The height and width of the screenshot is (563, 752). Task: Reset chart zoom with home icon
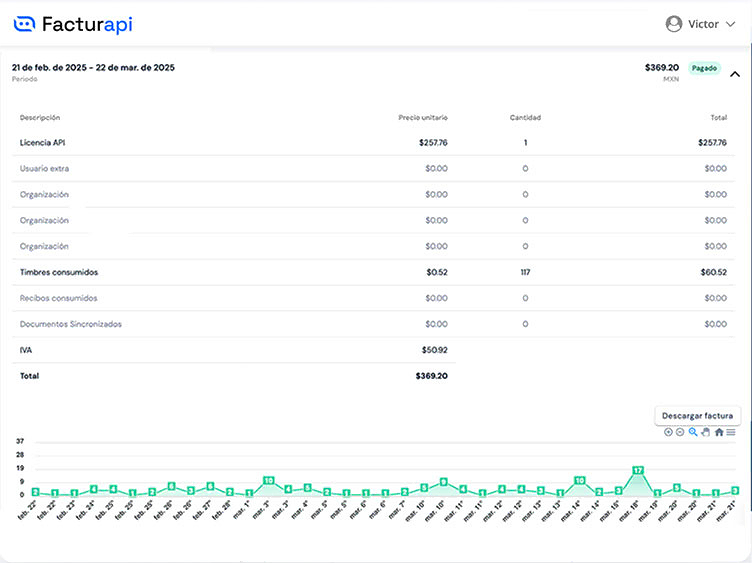719,432
